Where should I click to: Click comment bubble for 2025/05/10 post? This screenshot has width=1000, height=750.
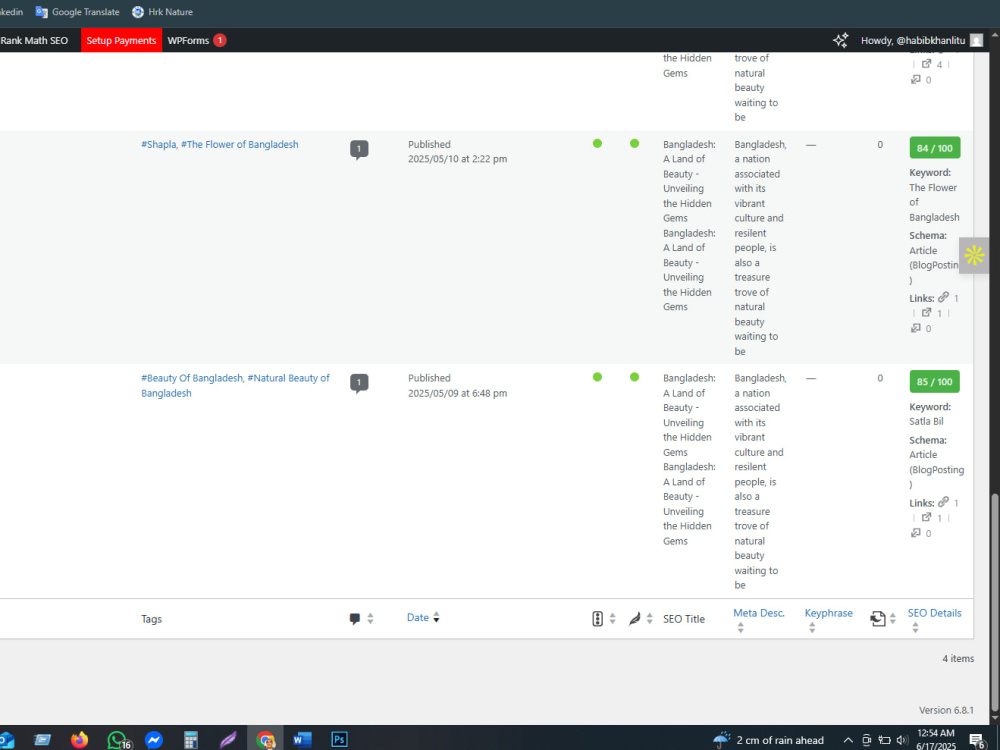pos(359,149)
